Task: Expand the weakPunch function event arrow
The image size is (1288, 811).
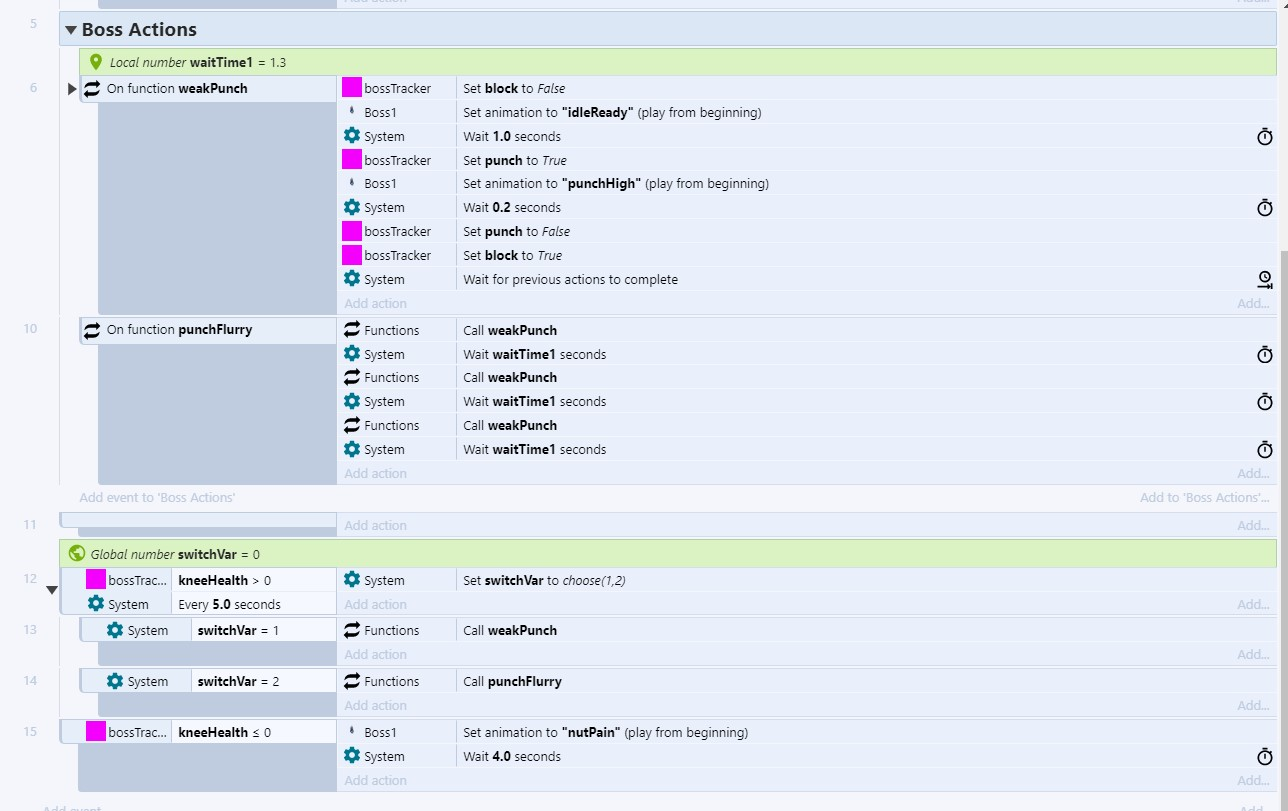Action: tap(71, 89)
